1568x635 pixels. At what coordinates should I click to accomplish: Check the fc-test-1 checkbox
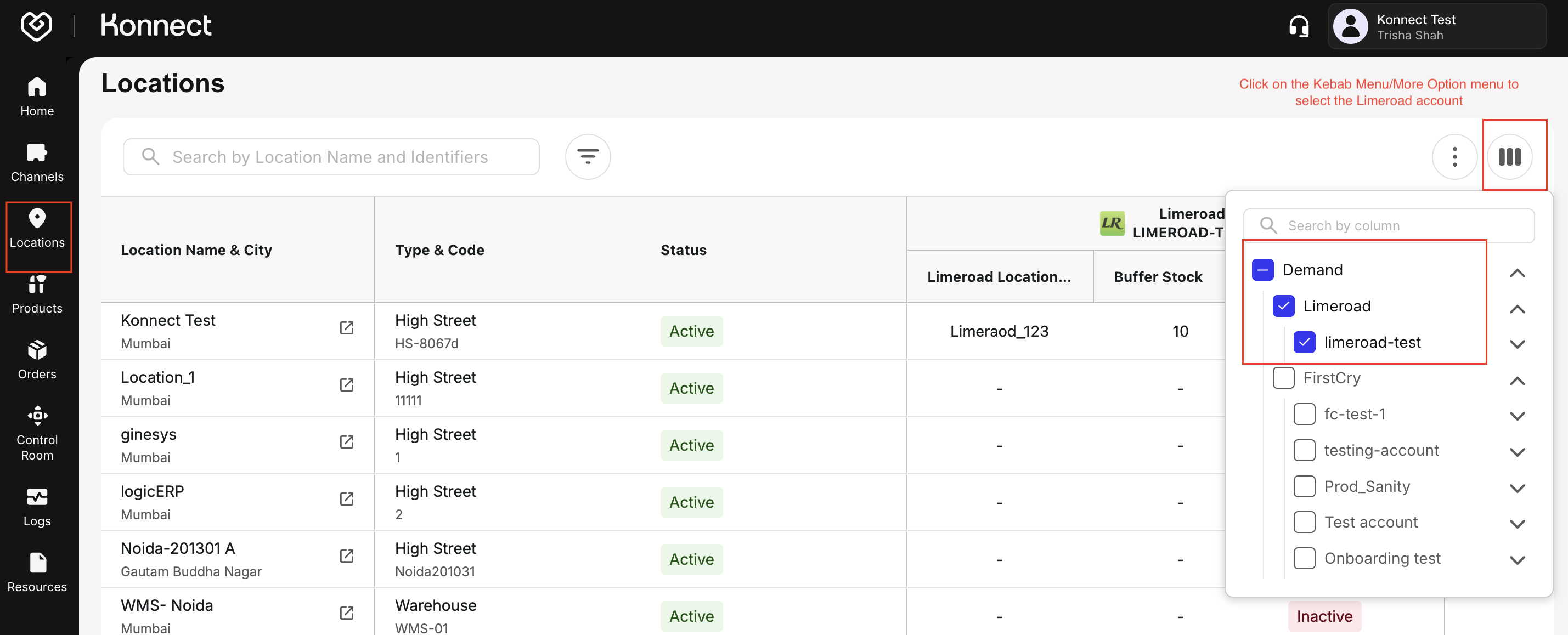[1304, 414]
